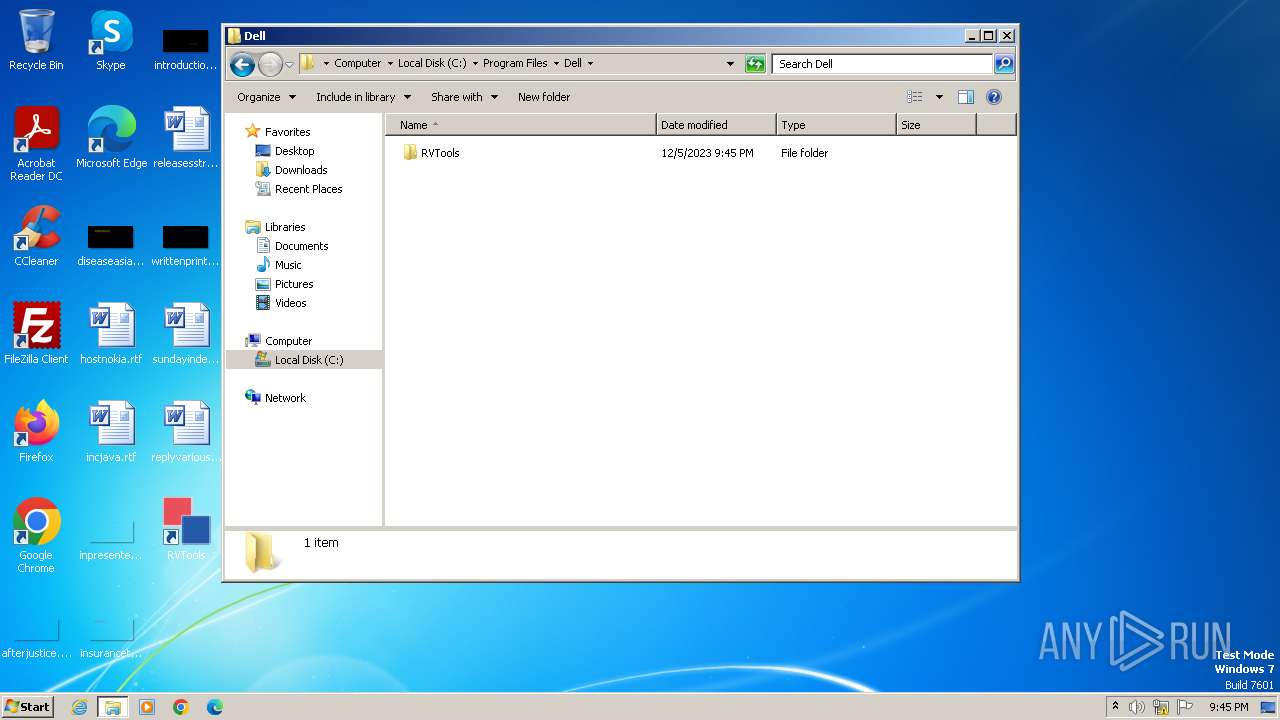
Task: Click Computer in the address breadcrumb
Action: coord(357,63)
